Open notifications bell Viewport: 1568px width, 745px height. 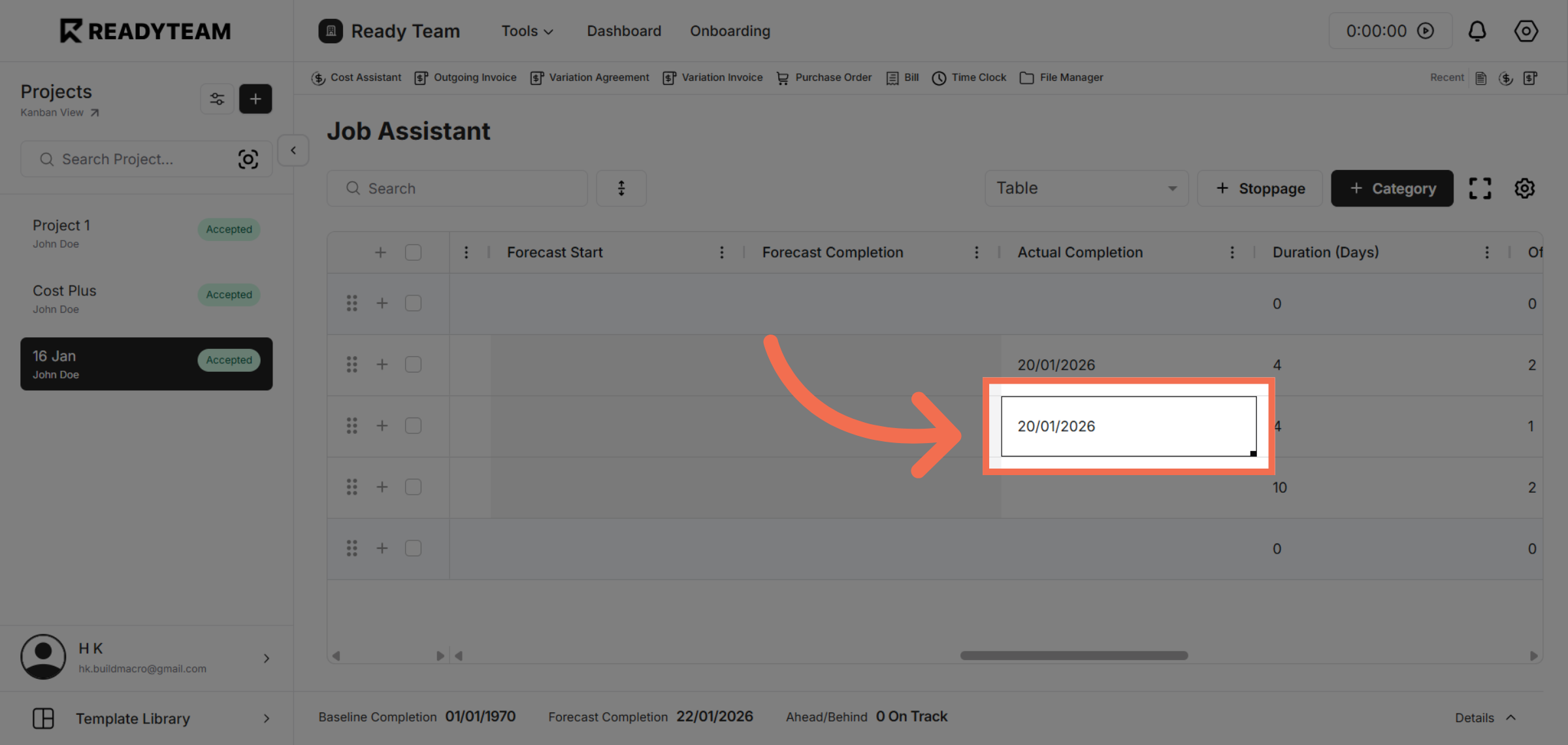(x=1478, y=31)
